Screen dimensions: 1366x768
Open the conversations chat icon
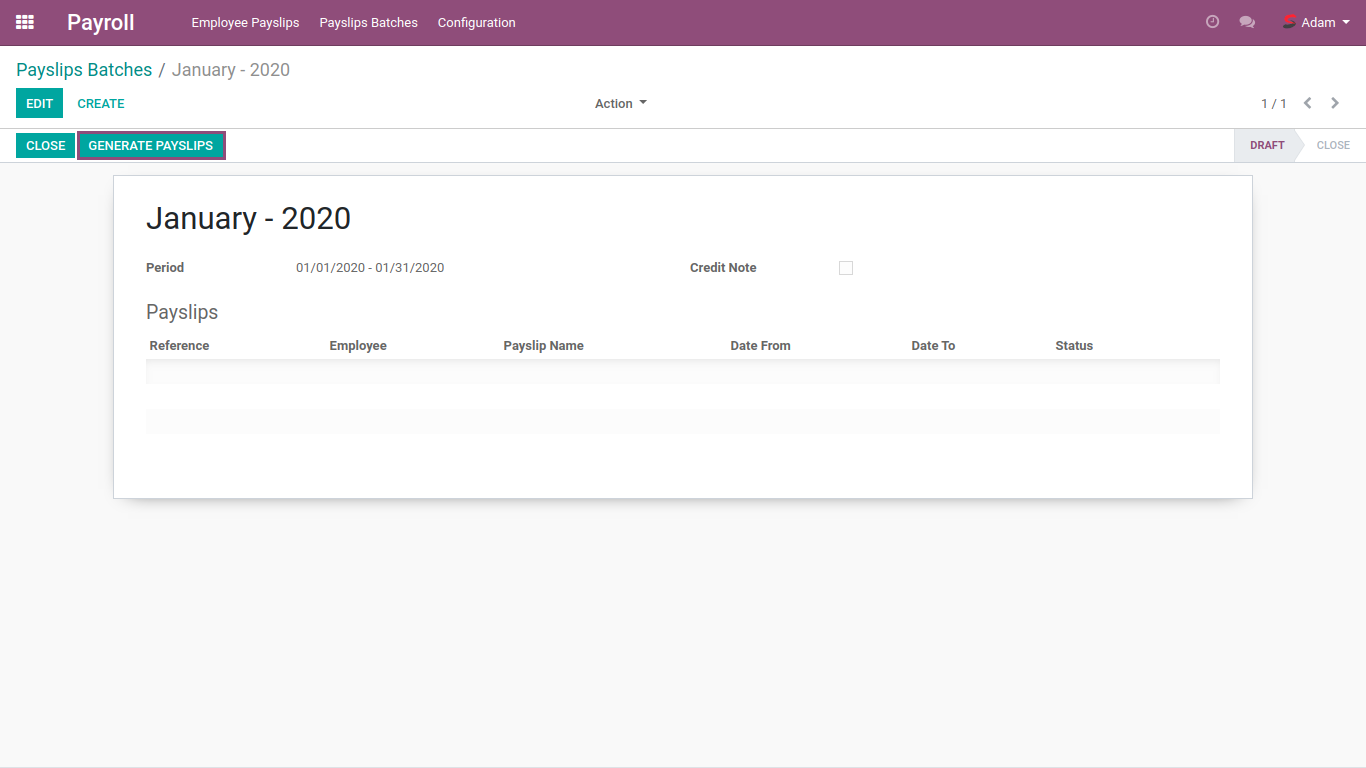[x=1247, y=22]
